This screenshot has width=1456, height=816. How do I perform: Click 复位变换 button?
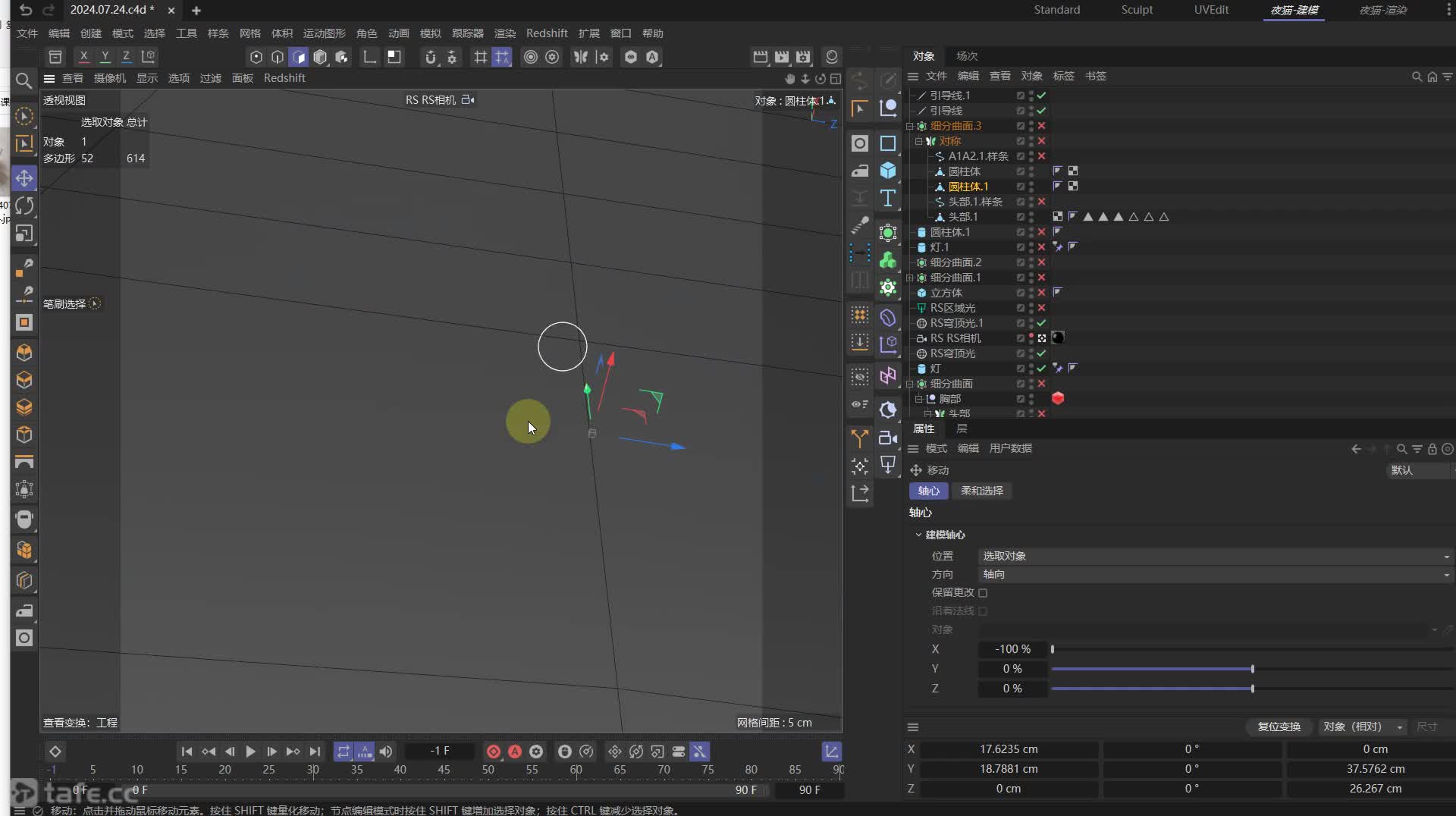tap(1279, 727)
